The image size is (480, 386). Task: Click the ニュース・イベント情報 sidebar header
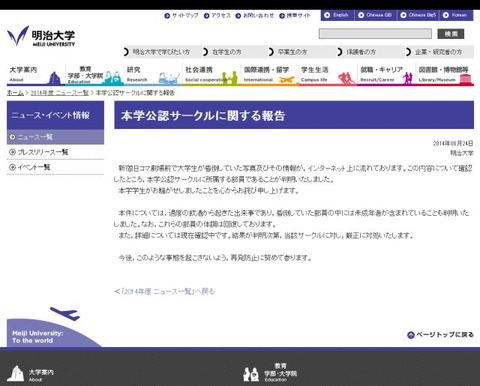[x=55, y=115]
